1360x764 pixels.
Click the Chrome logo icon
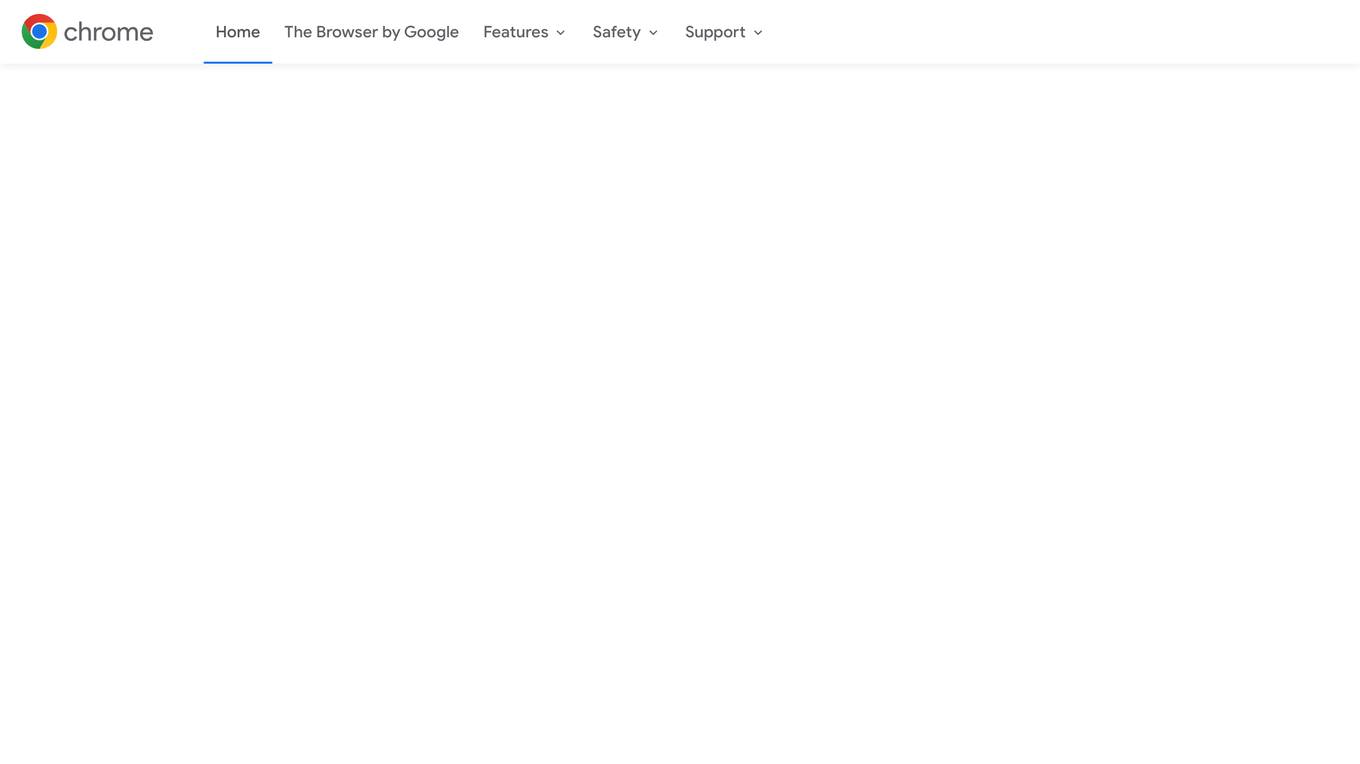click(39, 32)
